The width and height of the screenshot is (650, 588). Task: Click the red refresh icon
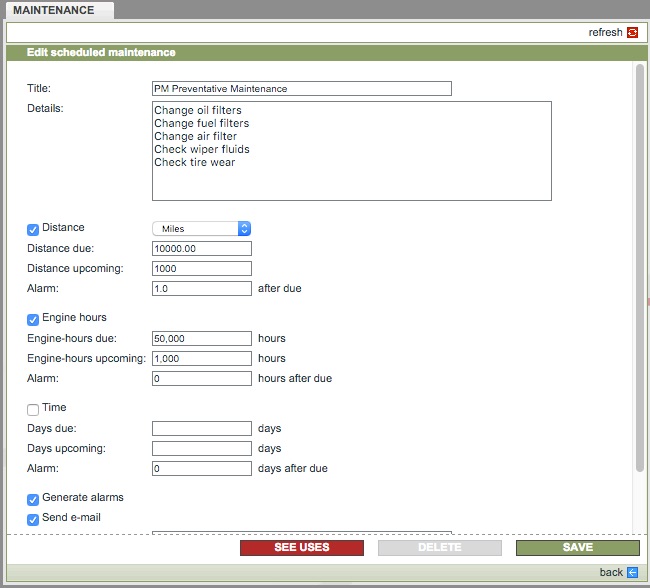tap(632, 32)
